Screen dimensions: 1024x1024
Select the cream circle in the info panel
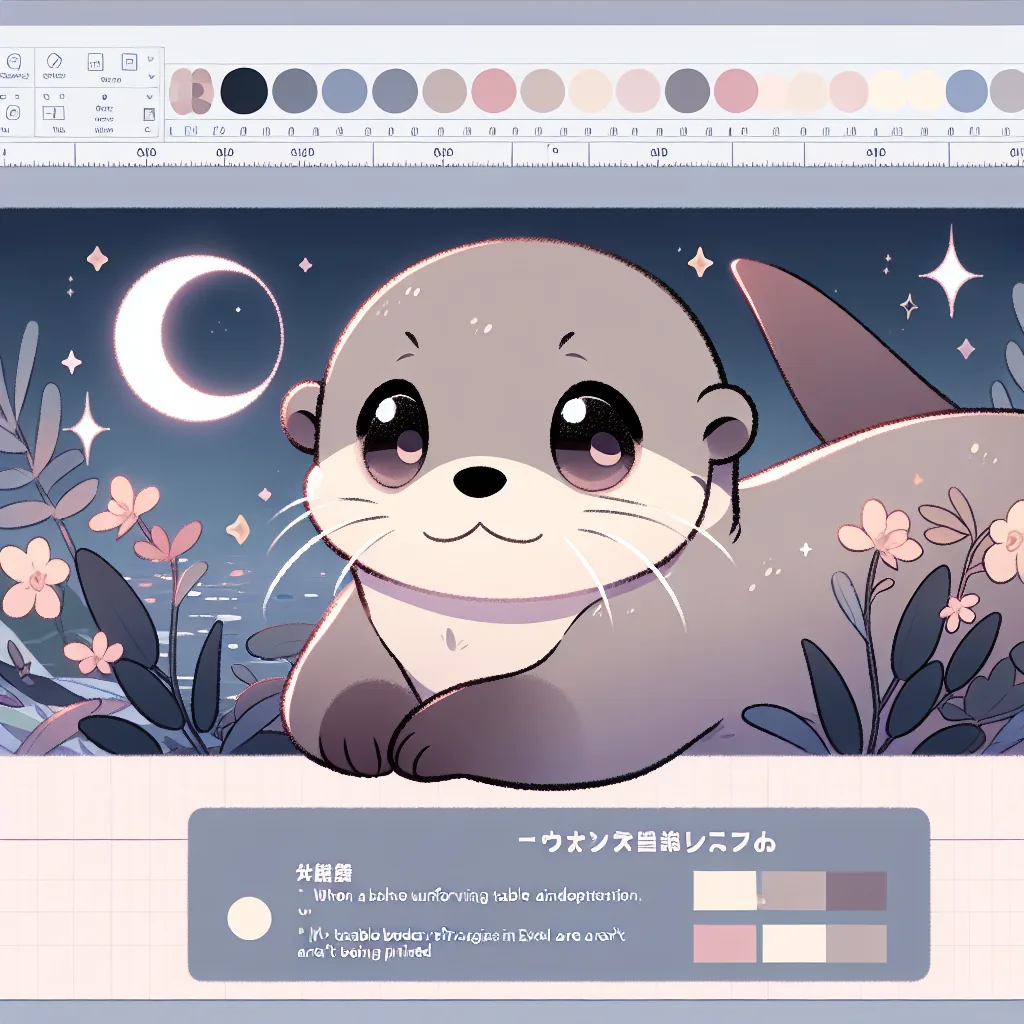click(250, 917)
